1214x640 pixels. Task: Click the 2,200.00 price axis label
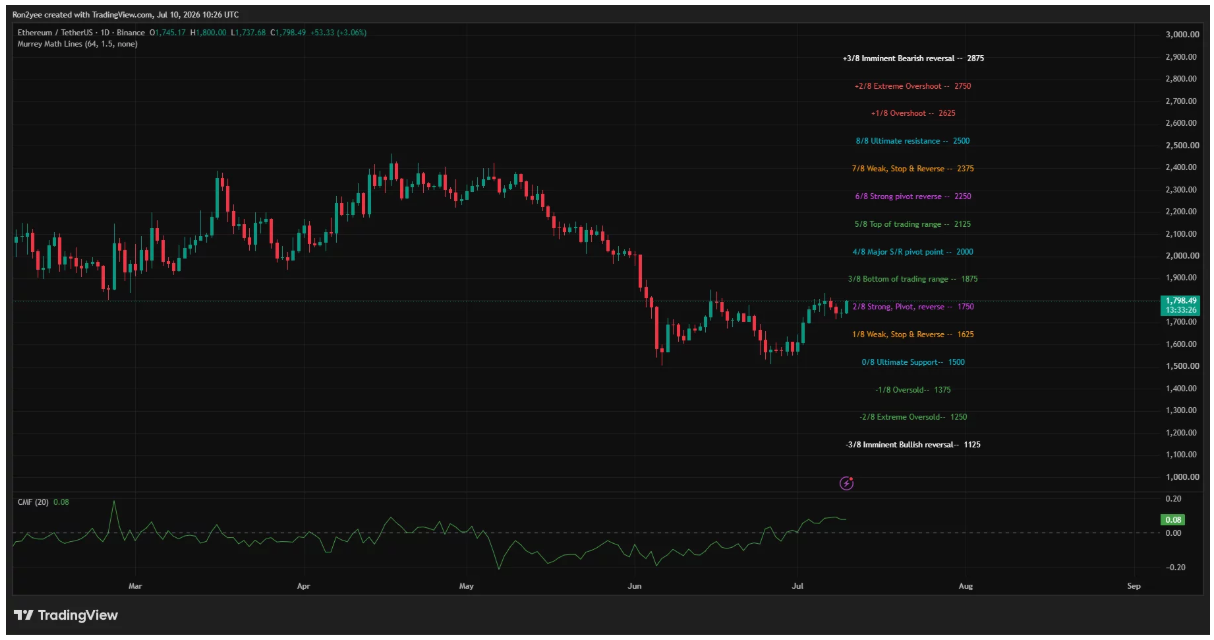[x=1181, y=212]
